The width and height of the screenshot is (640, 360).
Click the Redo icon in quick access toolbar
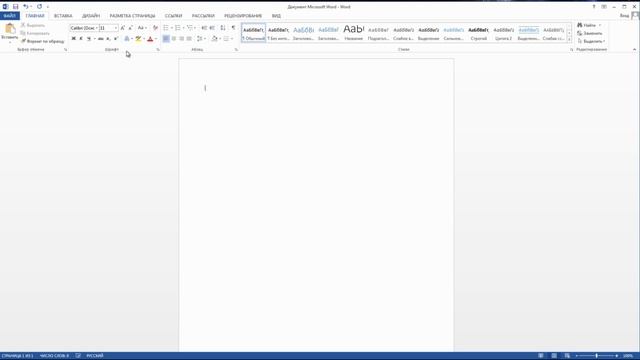point(40,7)
